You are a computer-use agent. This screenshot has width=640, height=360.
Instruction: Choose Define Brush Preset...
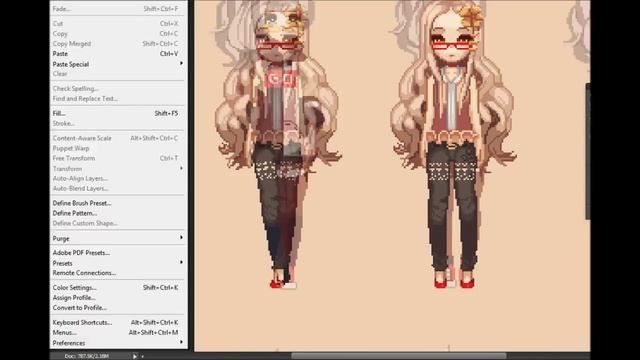tap(118, 203)
